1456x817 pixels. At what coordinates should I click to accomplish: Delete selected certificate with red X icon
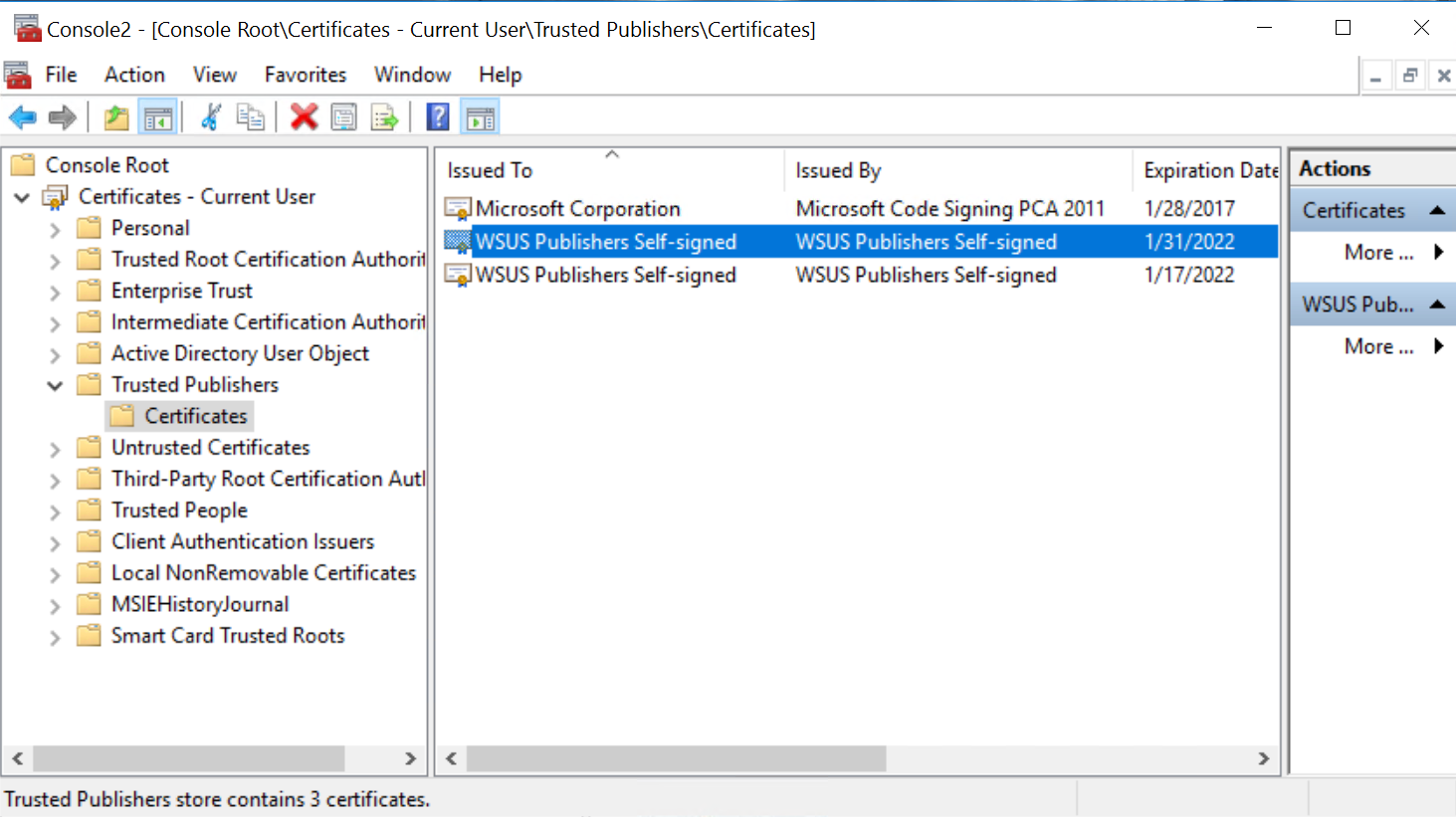tap(304, 117)
